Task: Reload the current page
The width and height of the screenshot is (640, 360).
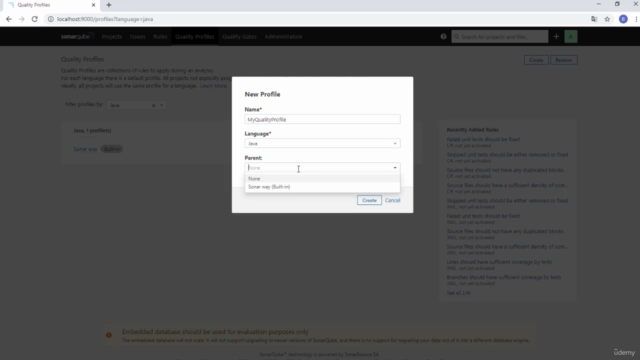Action: point(35,19)
